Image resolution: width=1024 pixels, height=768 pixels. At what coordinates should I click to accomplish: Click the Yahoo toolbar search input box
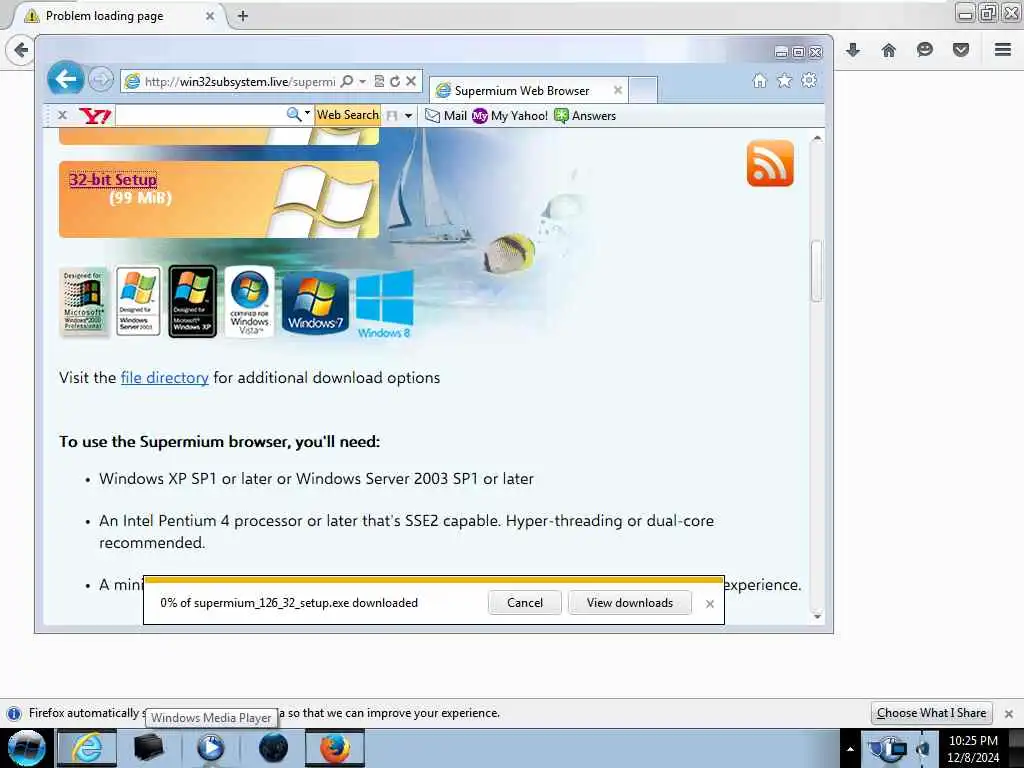[x=200, y=116]
